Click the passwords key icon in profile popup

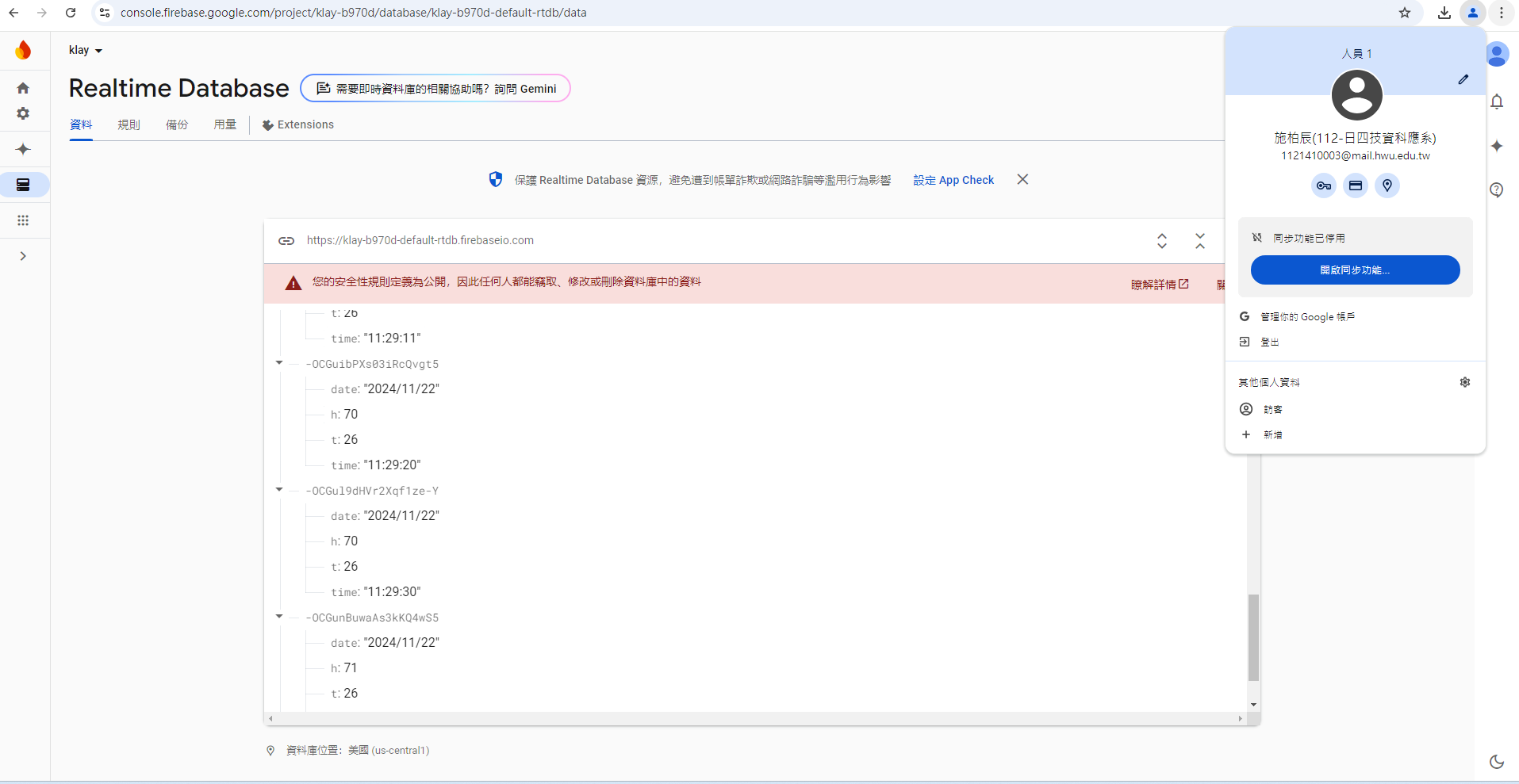(1323, 185)
